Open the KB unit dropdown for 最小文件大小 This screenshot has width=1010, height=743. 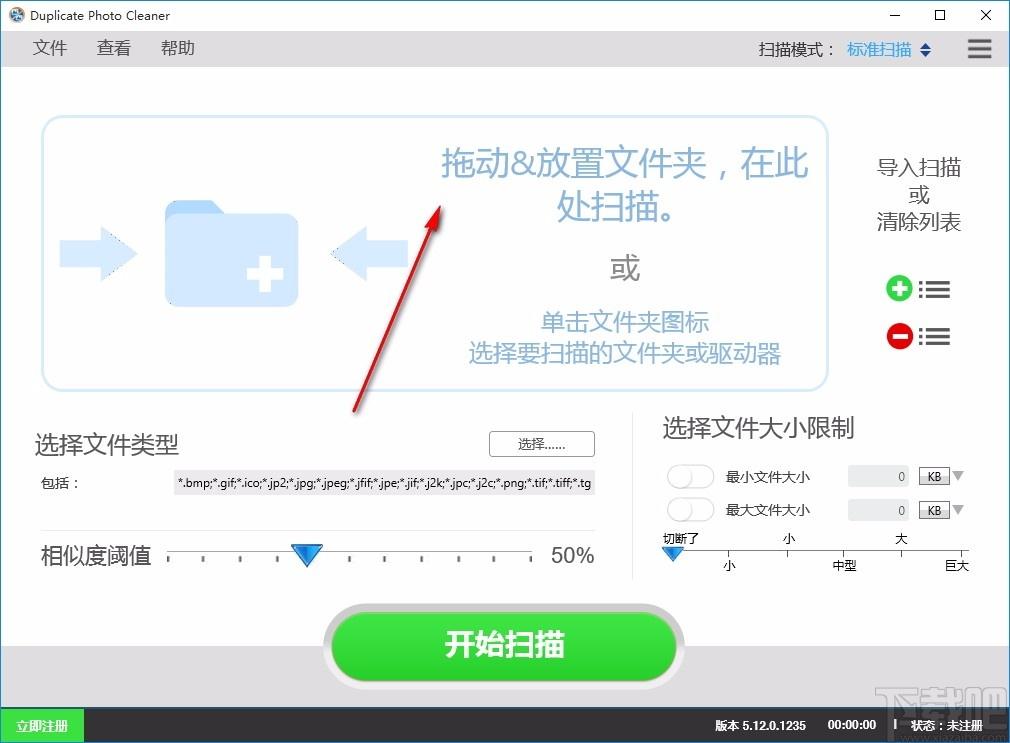940,476
